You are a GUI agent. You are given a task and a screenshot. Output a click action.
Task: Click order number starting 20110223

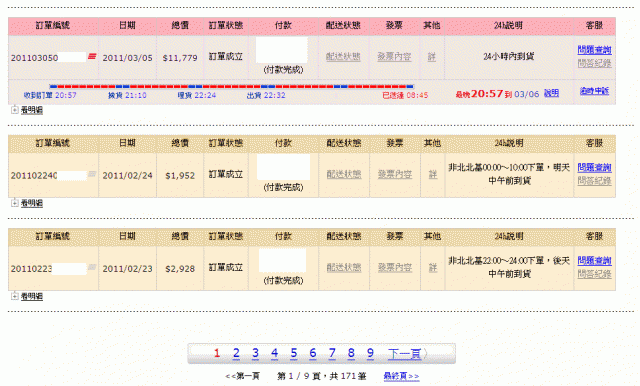[31, 268]
